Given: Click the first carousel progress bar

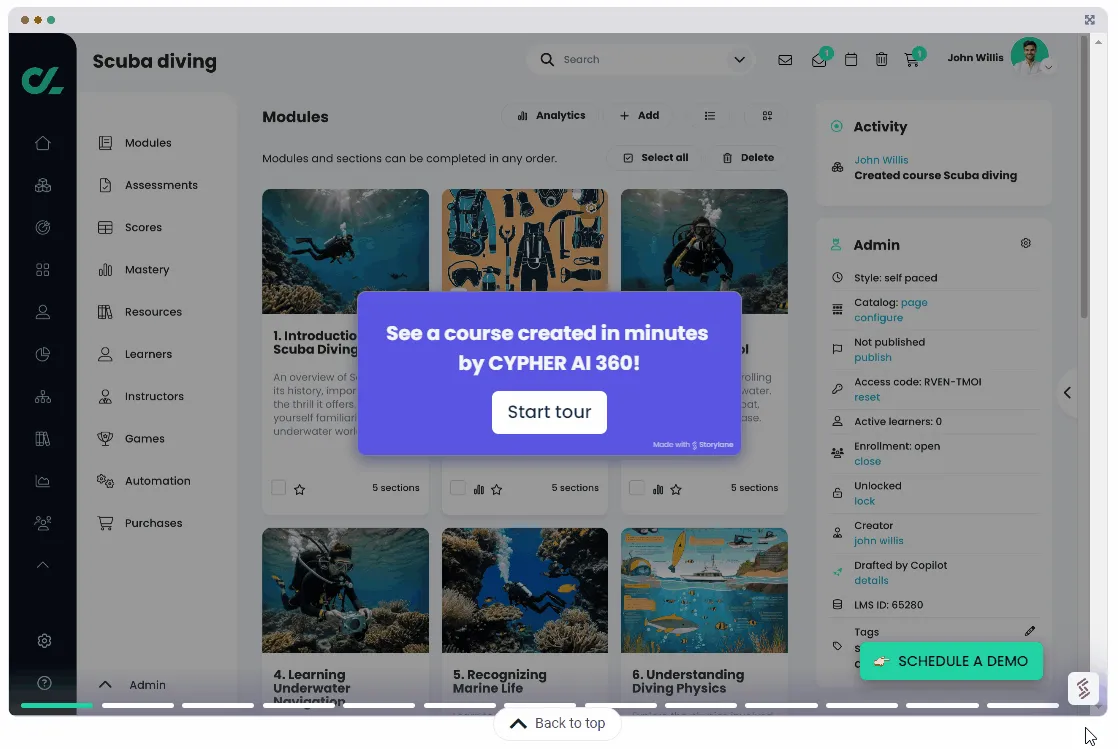Looking at the screenshot, I should (x=56, y=705).
